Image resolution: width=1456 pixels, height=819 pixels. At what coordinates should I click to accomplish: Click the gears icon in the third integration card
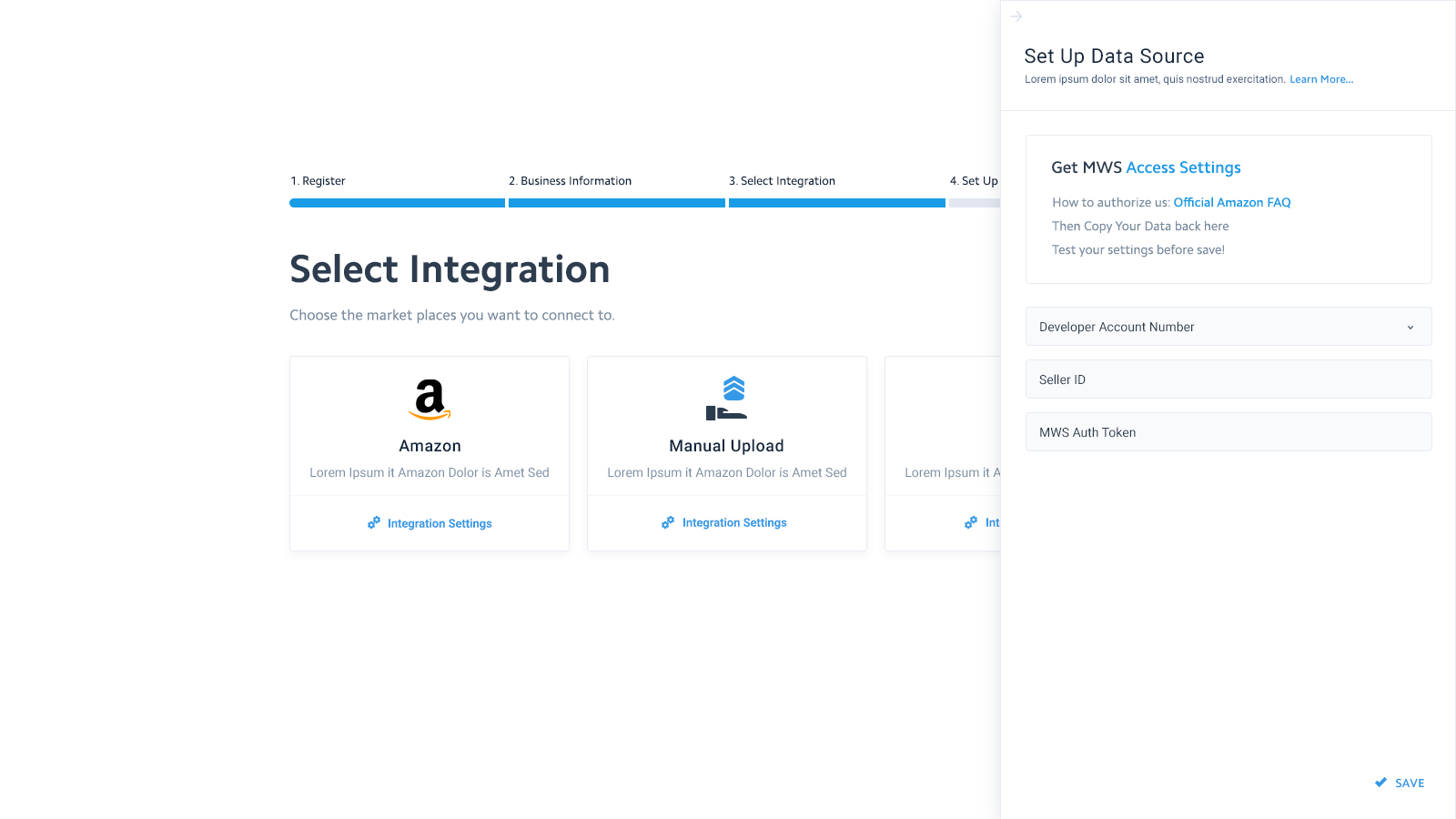pos(971,522)
